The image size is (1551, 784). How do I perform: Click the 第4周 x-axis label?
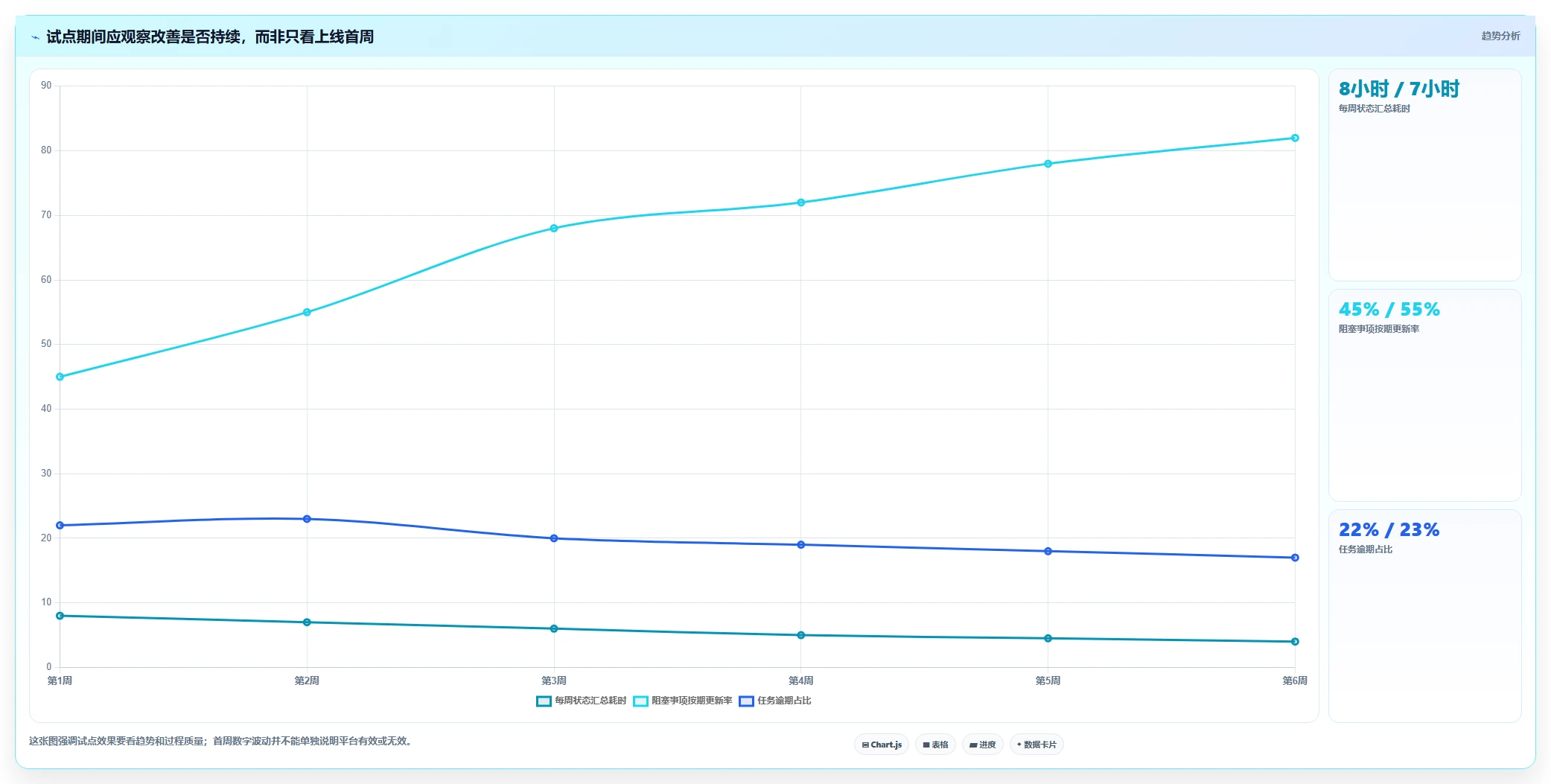click(801, 681)
